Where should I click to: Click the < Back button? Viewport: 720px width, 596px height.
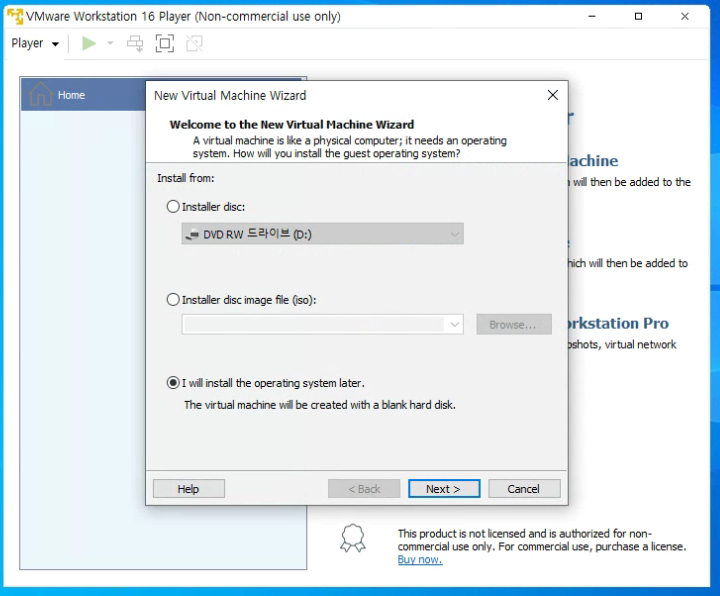pyautogui.click(x=364, y=489)
